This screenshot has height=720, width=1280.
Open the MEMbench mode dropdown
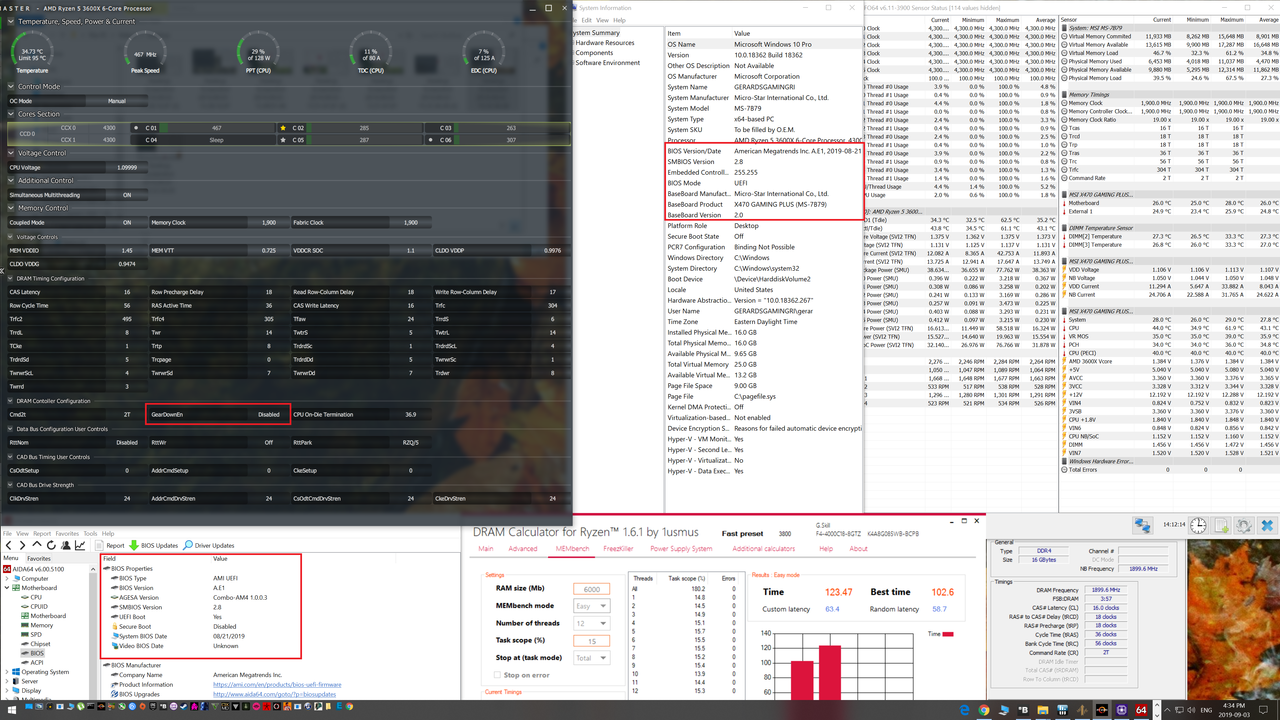[x=591, y=606]
